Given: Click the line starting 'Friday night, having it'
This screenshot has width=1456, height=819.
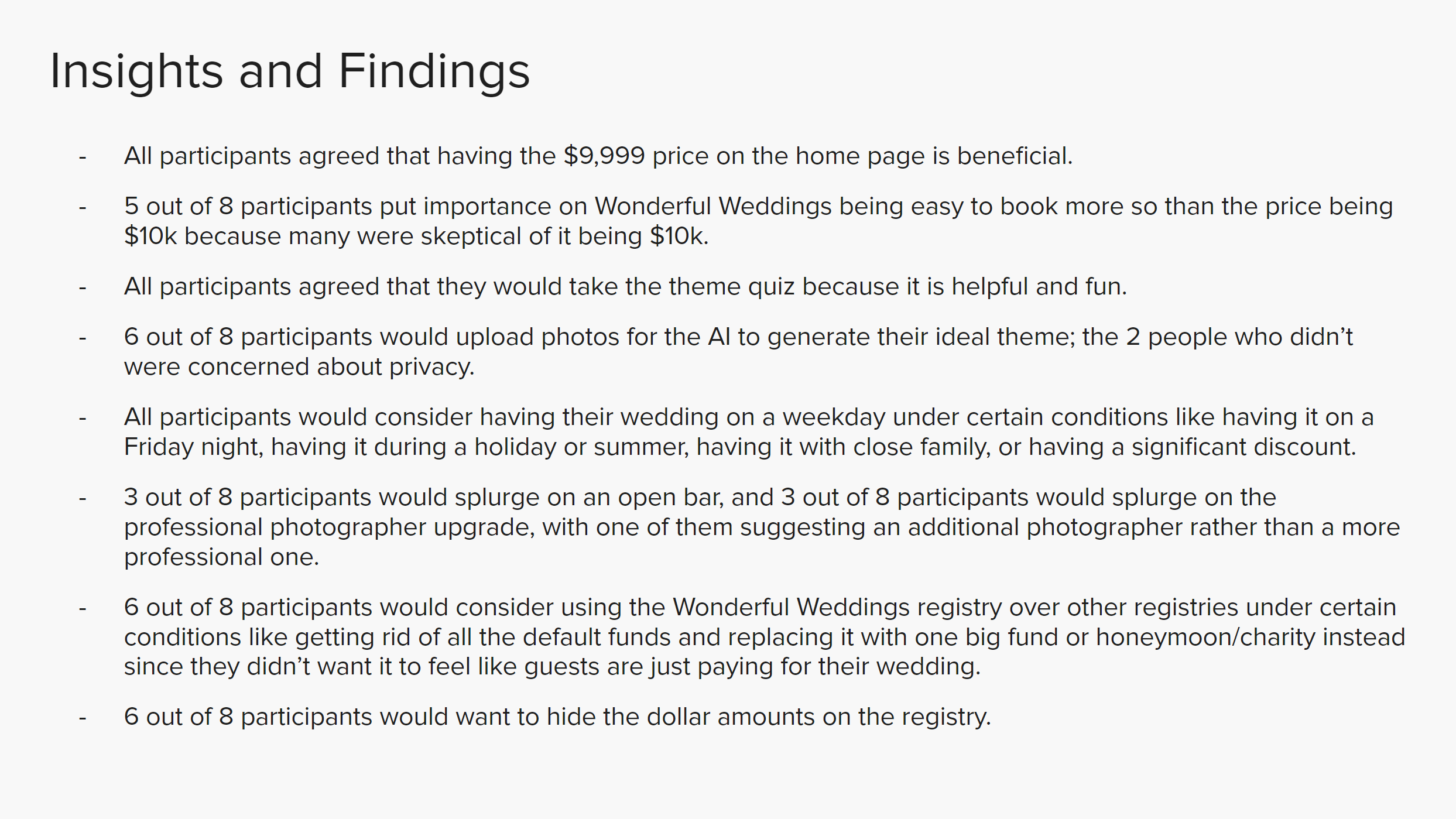Looking at the screenshot, I should 740,447.
